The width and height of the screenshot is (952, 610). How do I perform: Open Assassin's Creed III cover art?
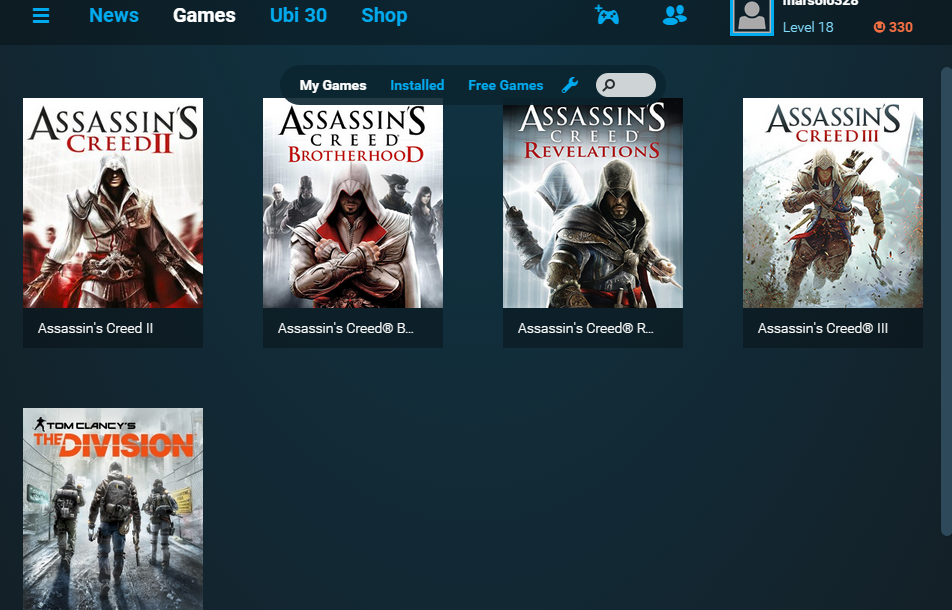point(832,203)
